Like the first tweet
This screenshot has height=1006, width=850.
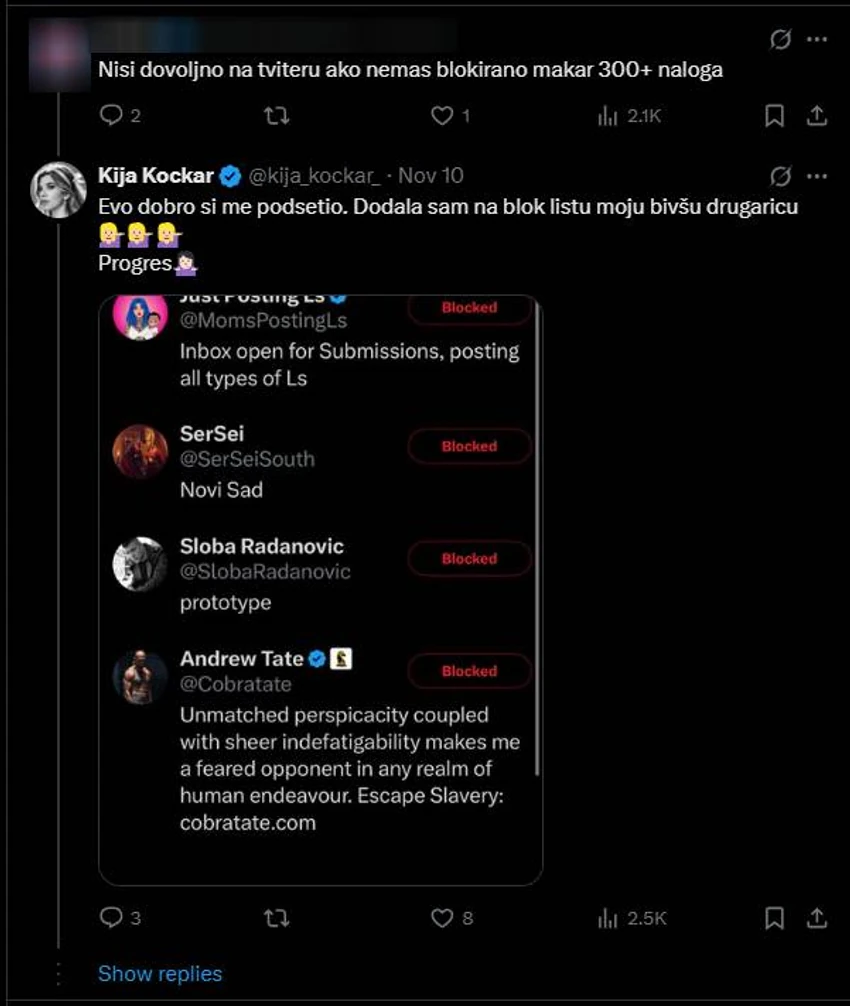coord(440,115)
